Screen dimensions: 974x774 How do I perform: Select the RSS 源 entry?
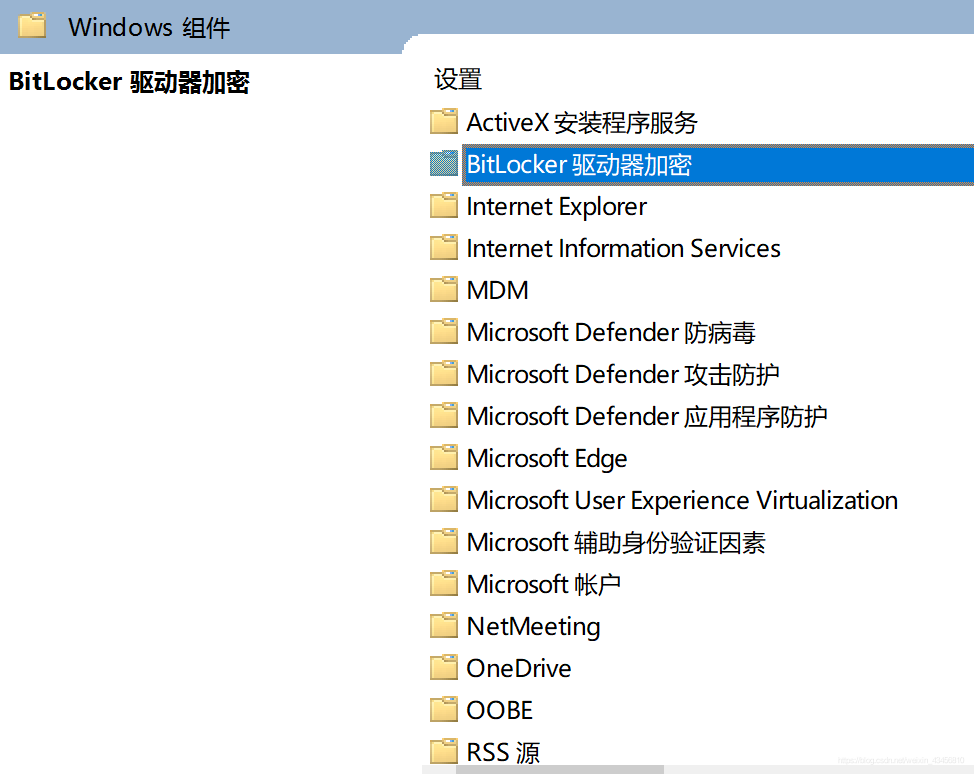click(x=503, y=752)
